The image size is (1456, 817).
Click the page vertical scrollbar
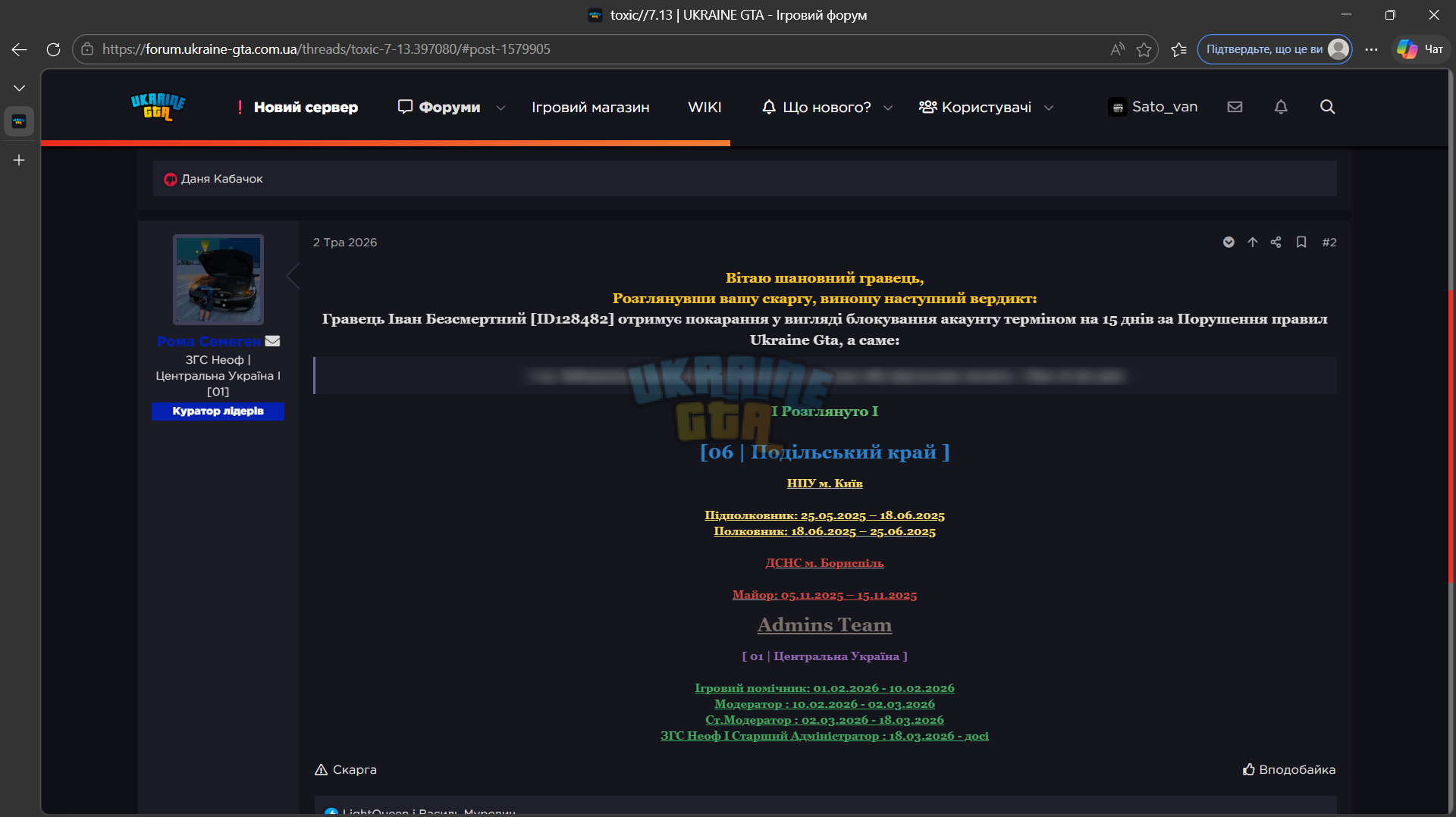click(1451, 436)
